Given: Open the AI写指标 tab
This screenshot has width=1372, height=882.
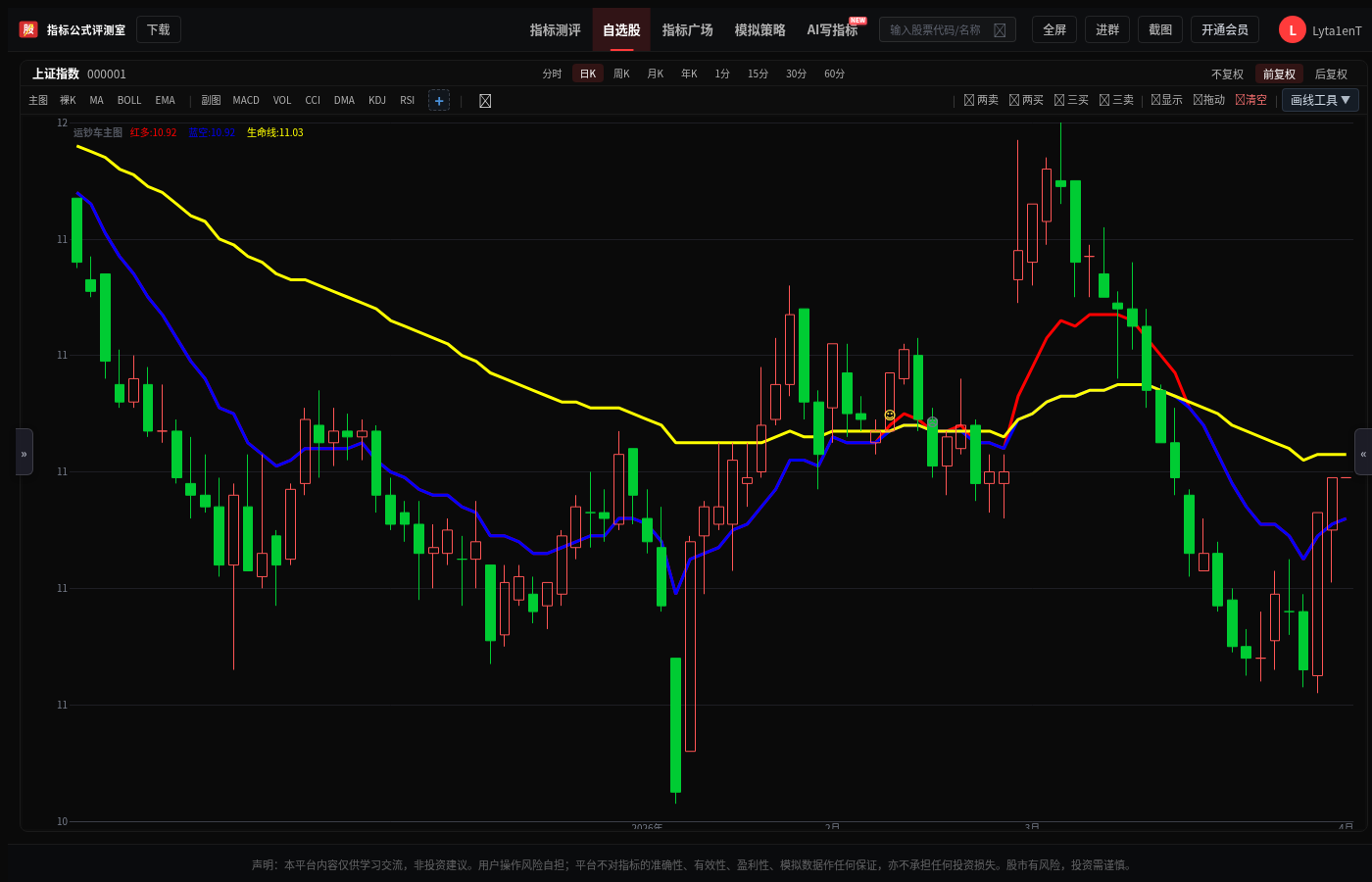Looking at the screenshot, I should click(833, 30).
